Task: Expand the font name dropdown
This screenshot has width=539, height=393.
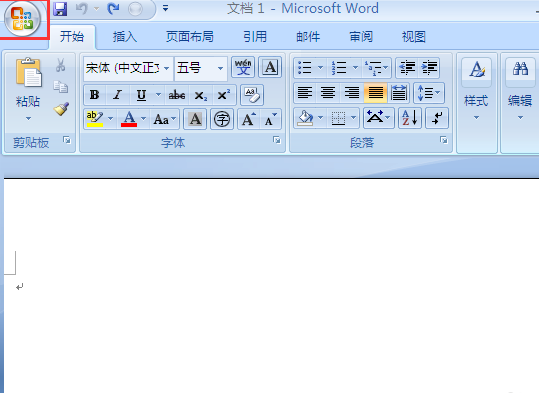Action: (x=166, y=68)
